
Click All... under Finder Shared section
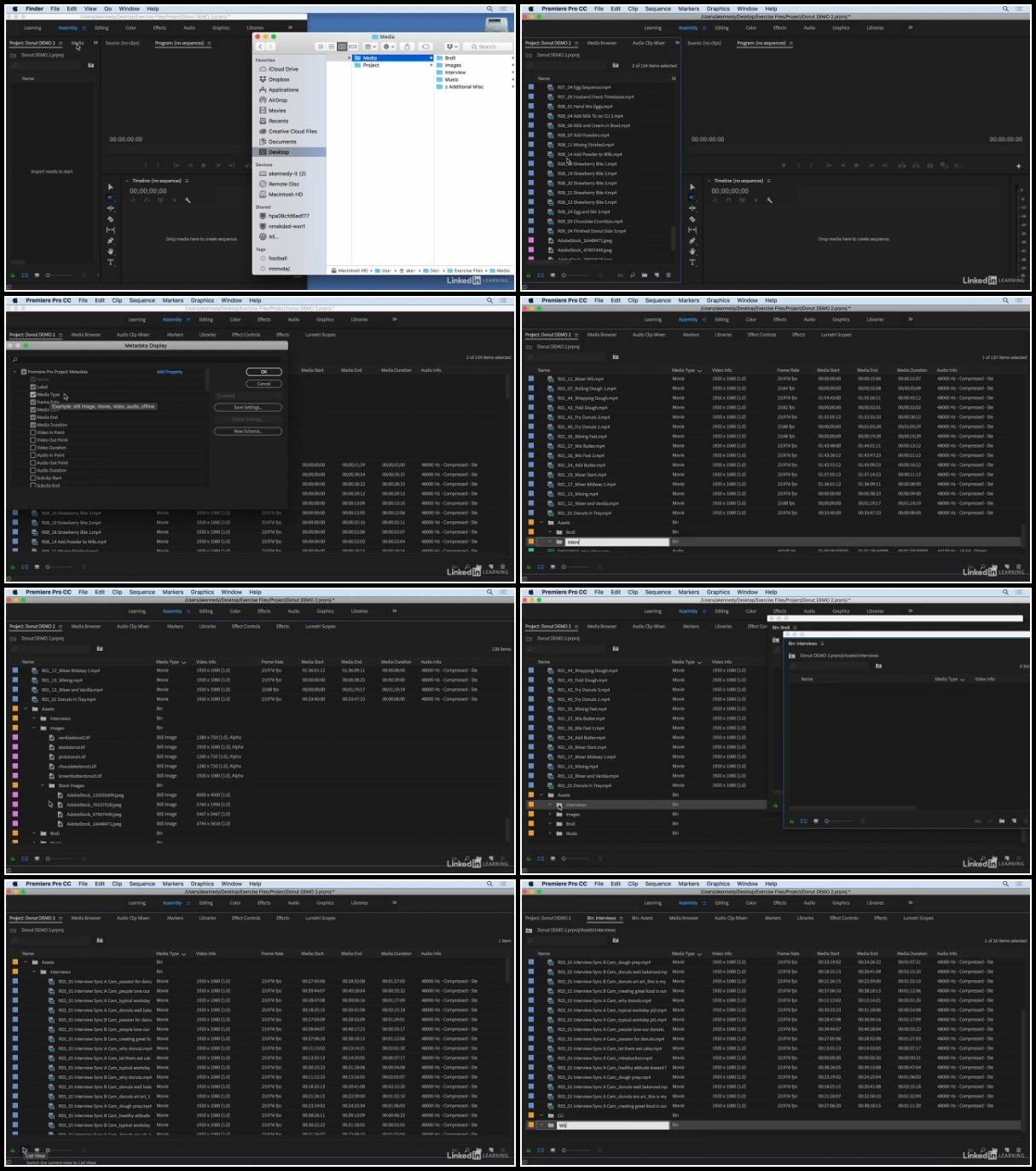point(273,236)
